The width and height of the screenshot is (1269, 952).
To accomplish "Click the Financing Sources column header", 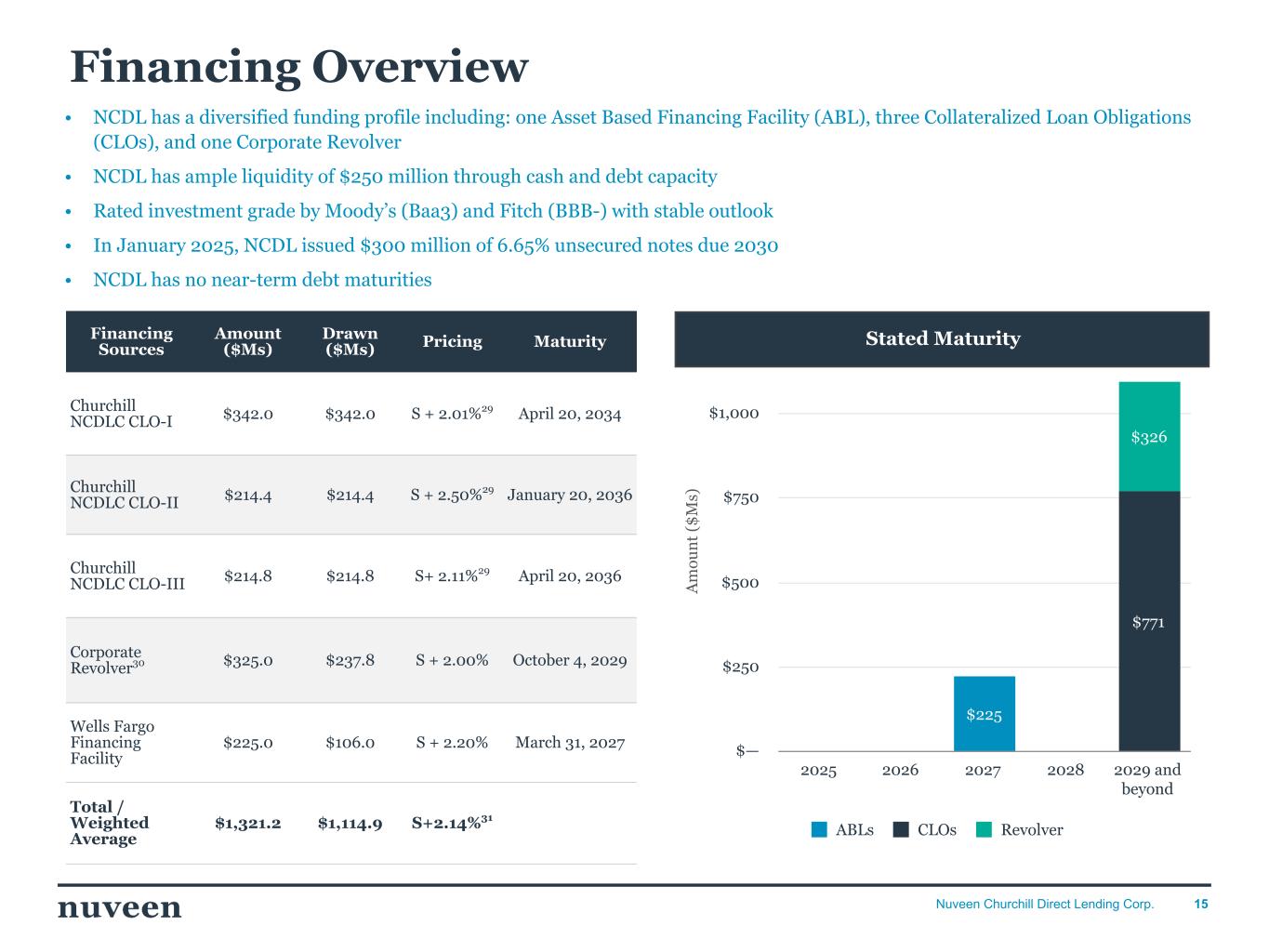I will [131, 341].
